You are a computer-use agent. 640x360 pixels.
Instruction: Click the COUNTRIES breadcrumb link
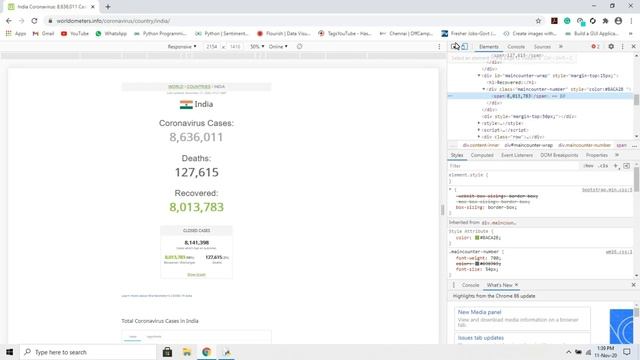tap(198, 87)
